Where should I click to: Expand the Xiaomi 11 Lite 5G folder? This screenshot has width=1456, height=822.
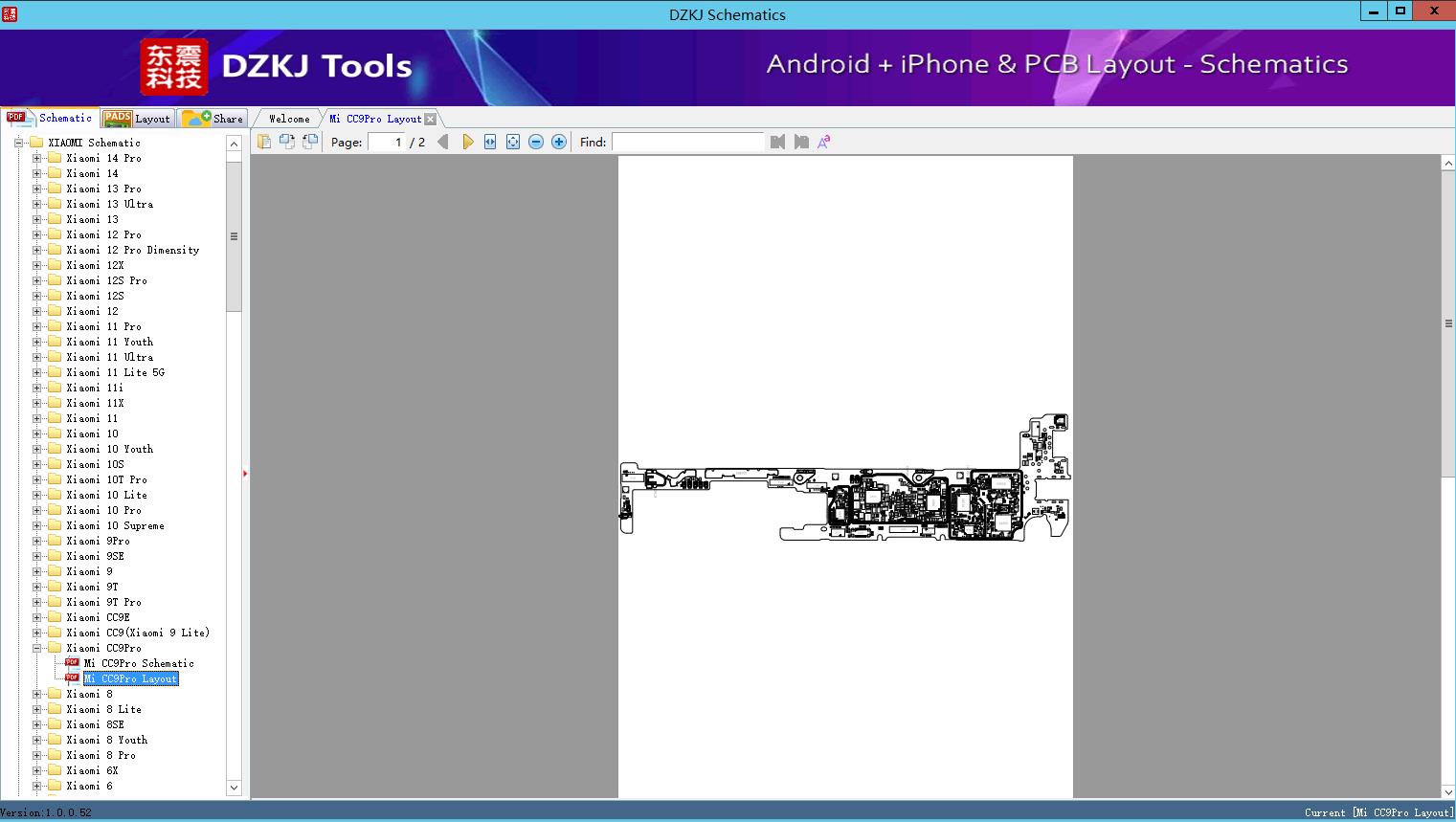(x=36, y=372)
